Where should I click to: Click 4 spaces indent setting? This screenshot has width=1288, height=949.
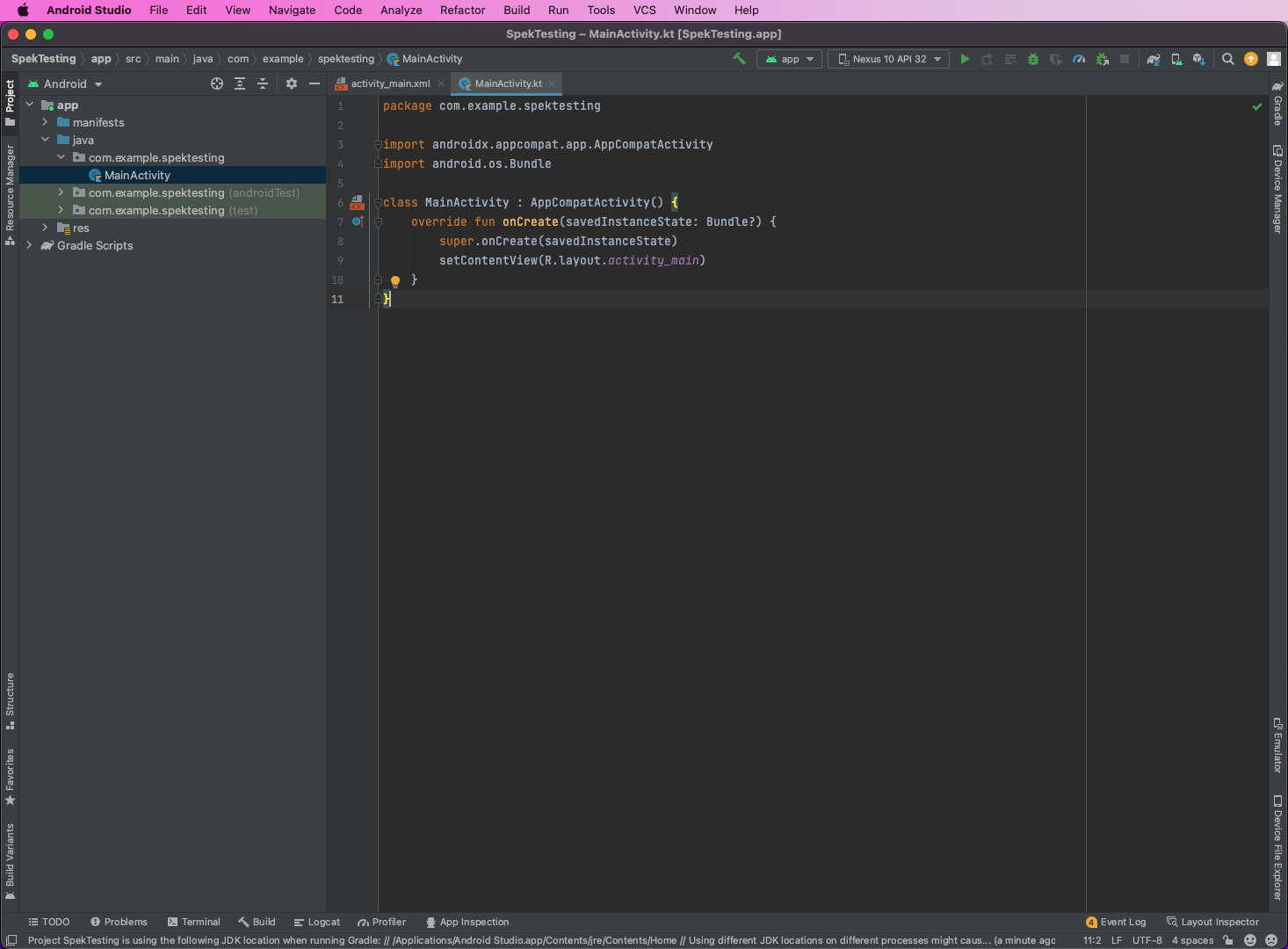(x=1192, y=940)
